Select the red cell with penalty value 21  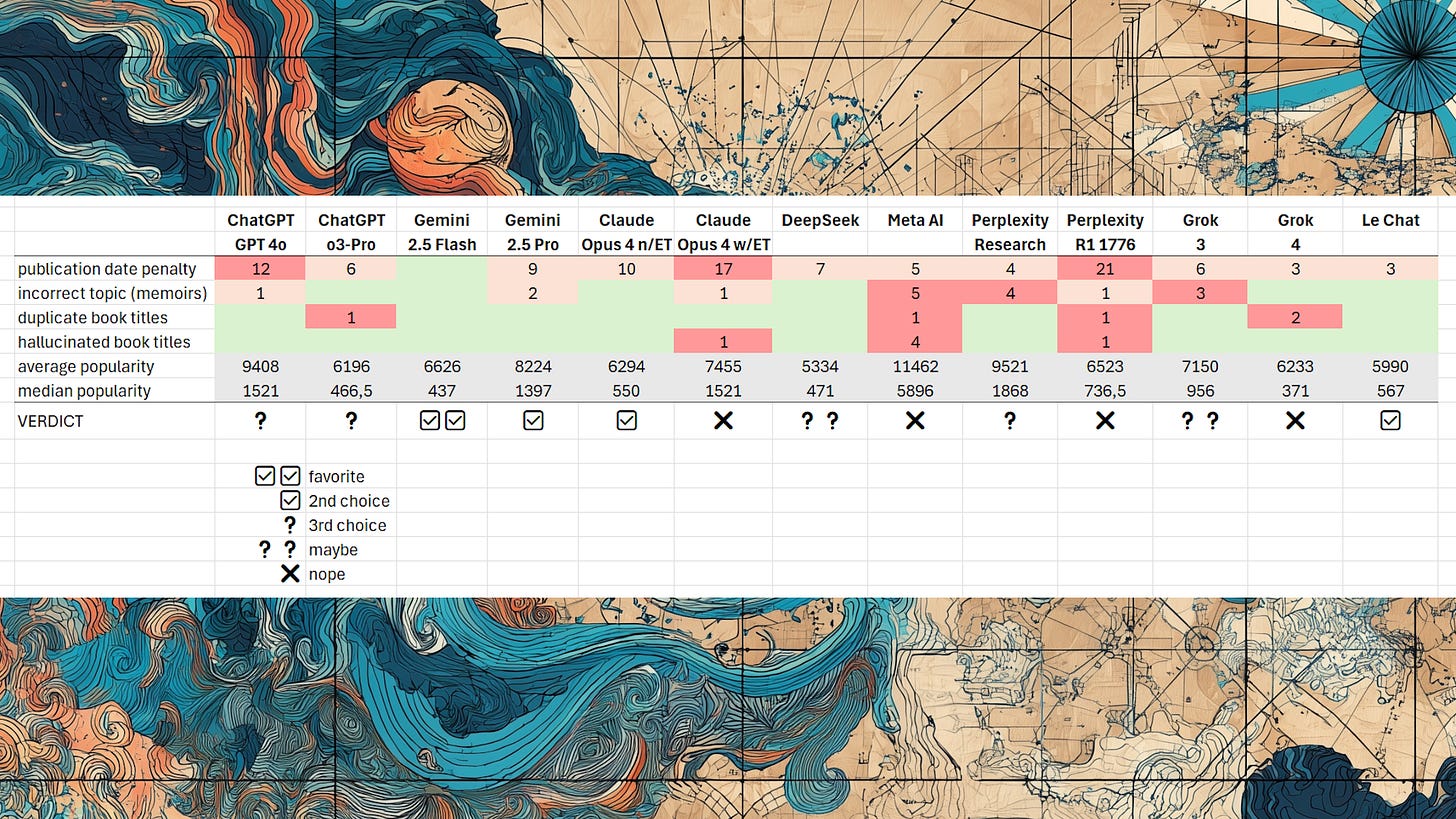tap(1105, 268)
